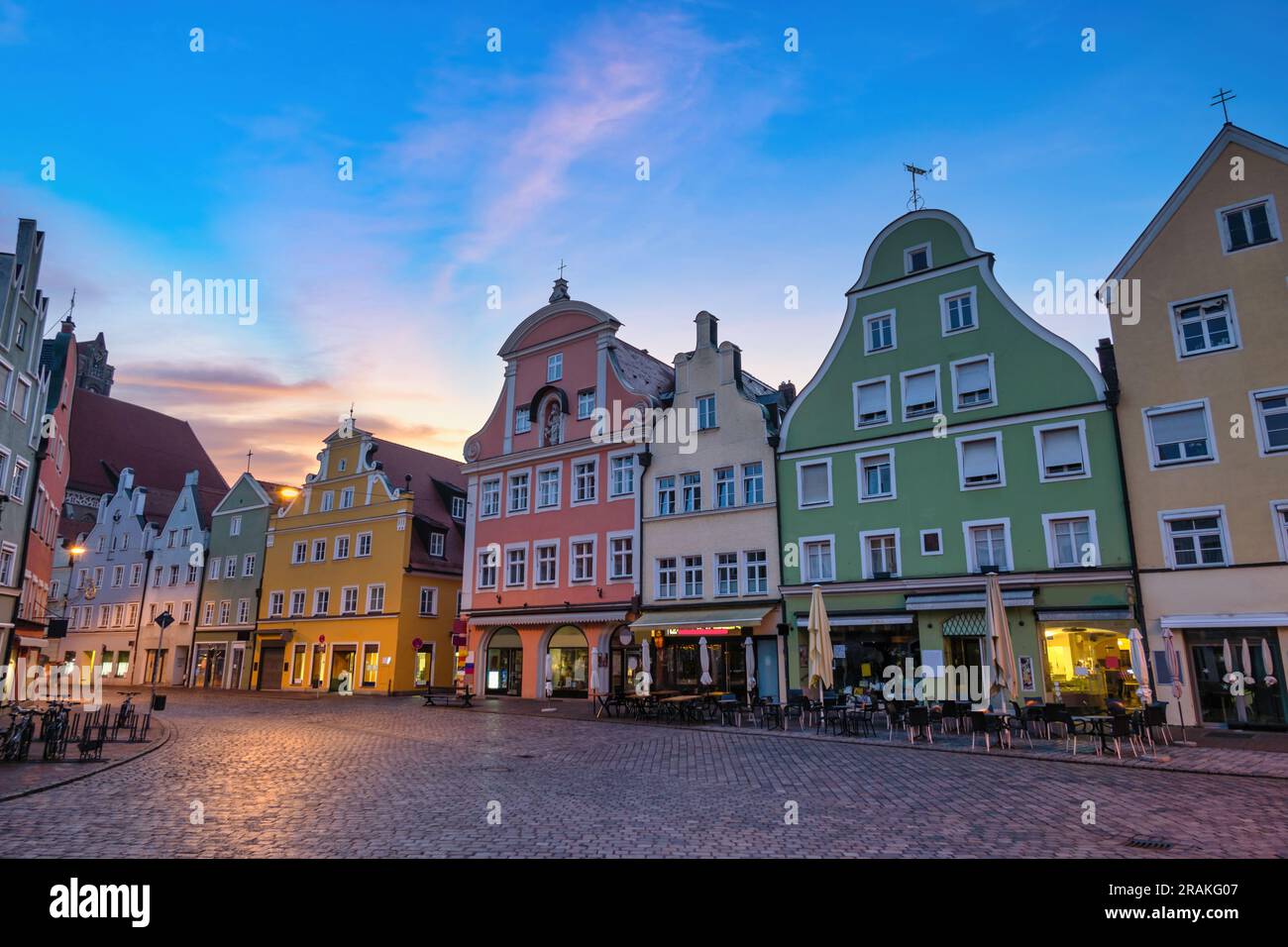This screenshot has width=1288, height=947.
Task: Click the alamy logo in the bottom banner
Action: [100, 902]
